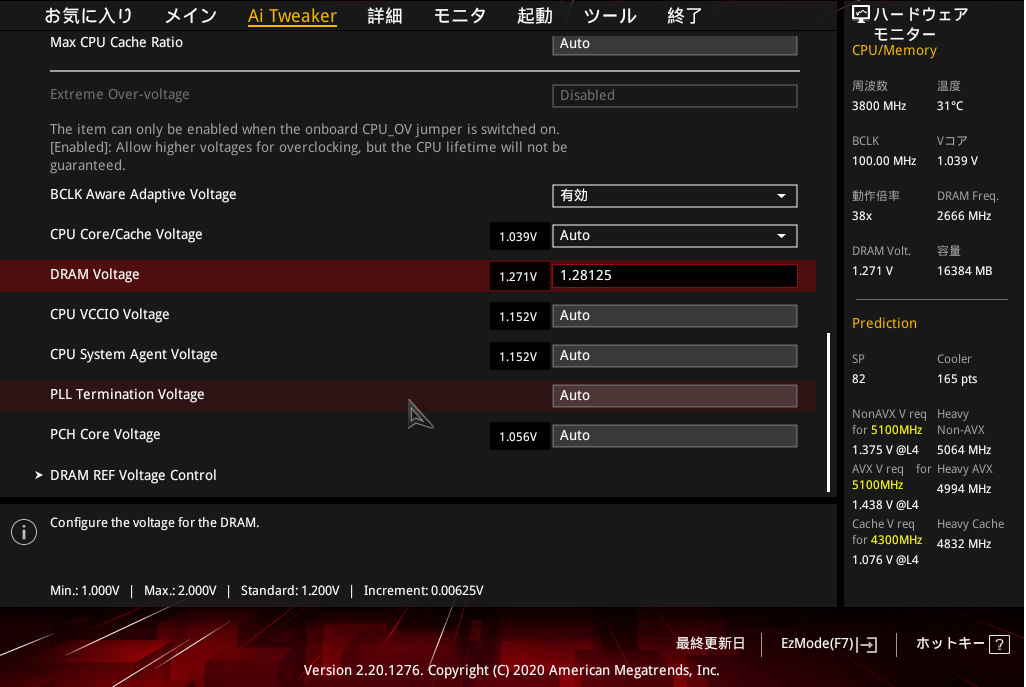The image size is (1026, 687).
Task: Click the CPU VCCIO Voltage Auto field
Action: [x=675, y=316]
